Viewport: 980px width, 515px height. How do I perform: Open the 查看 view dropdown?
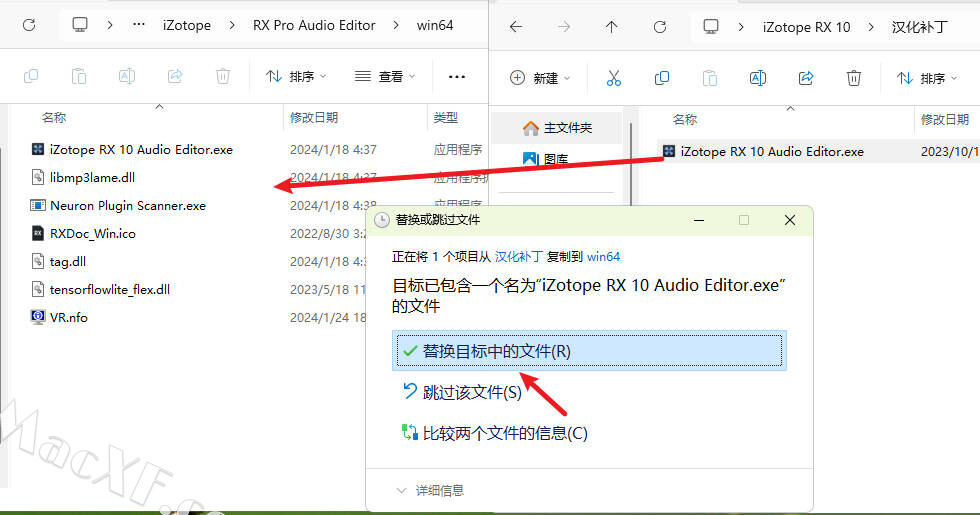[x=386, y=76]
